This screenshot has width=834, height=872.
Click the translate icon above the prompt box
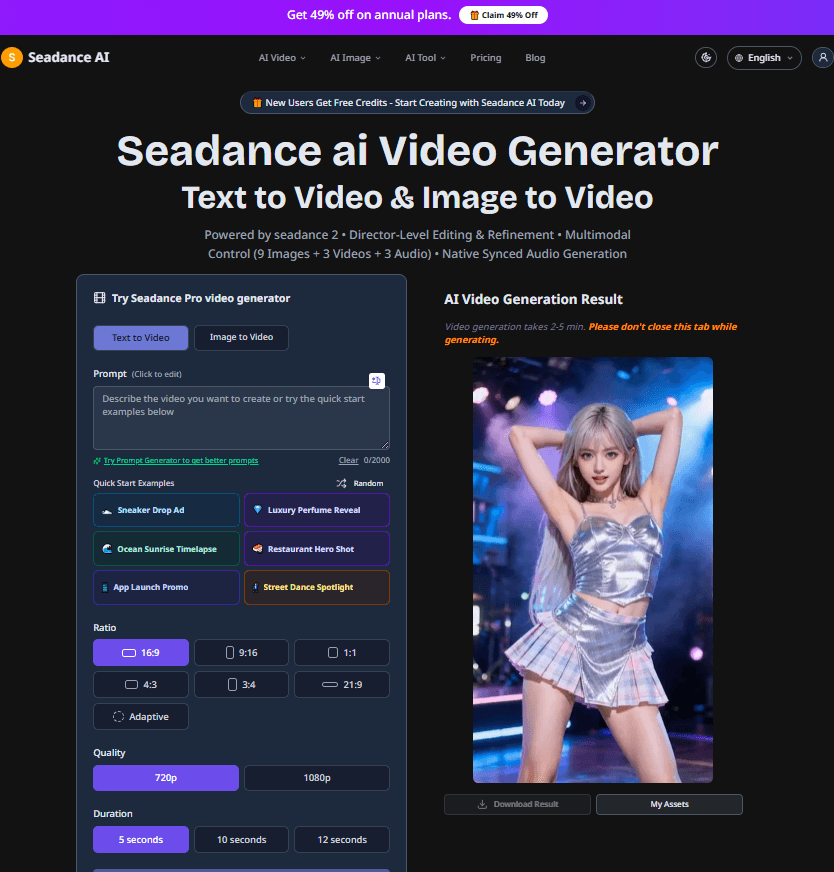376,380
